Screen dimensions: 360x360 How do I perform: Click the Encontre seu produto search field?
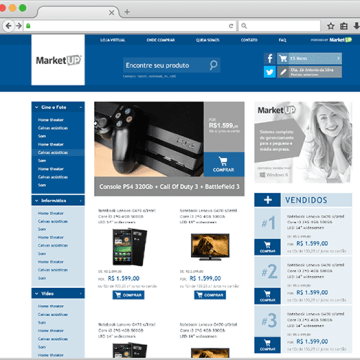172,65
